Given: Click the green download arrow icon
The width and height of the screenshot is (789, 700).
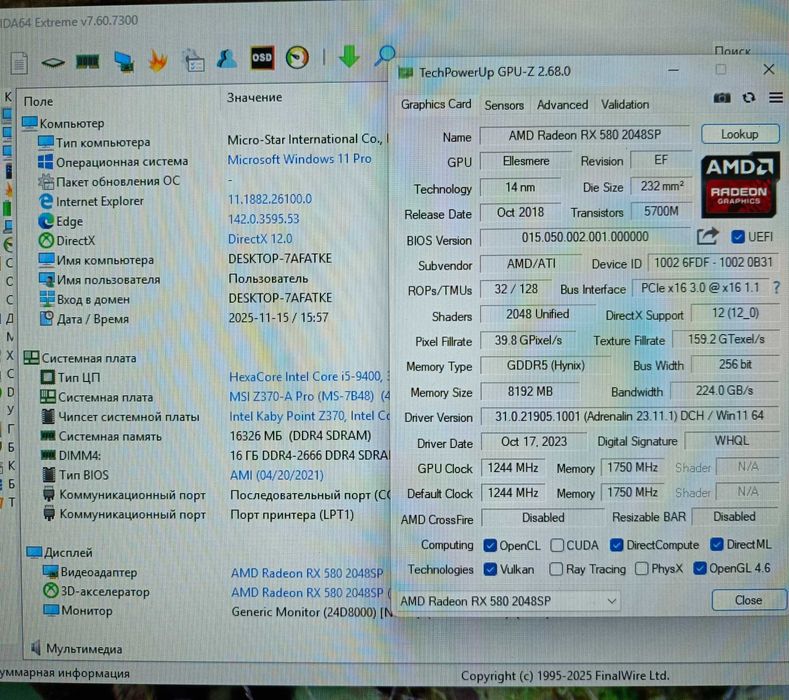Looking at the screenshot, I should [x=349, y=56].
